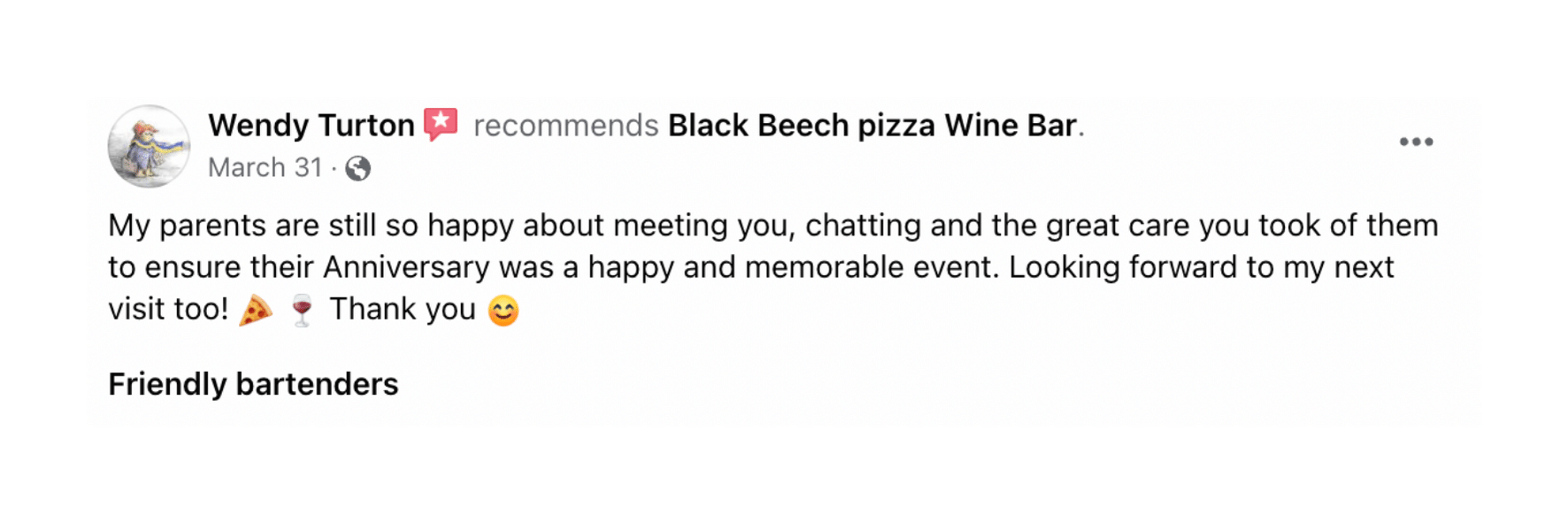Viewport: 1568px width, 523px height.
Task: Click the word chatting in the review
Action: [x=863, y=226]
